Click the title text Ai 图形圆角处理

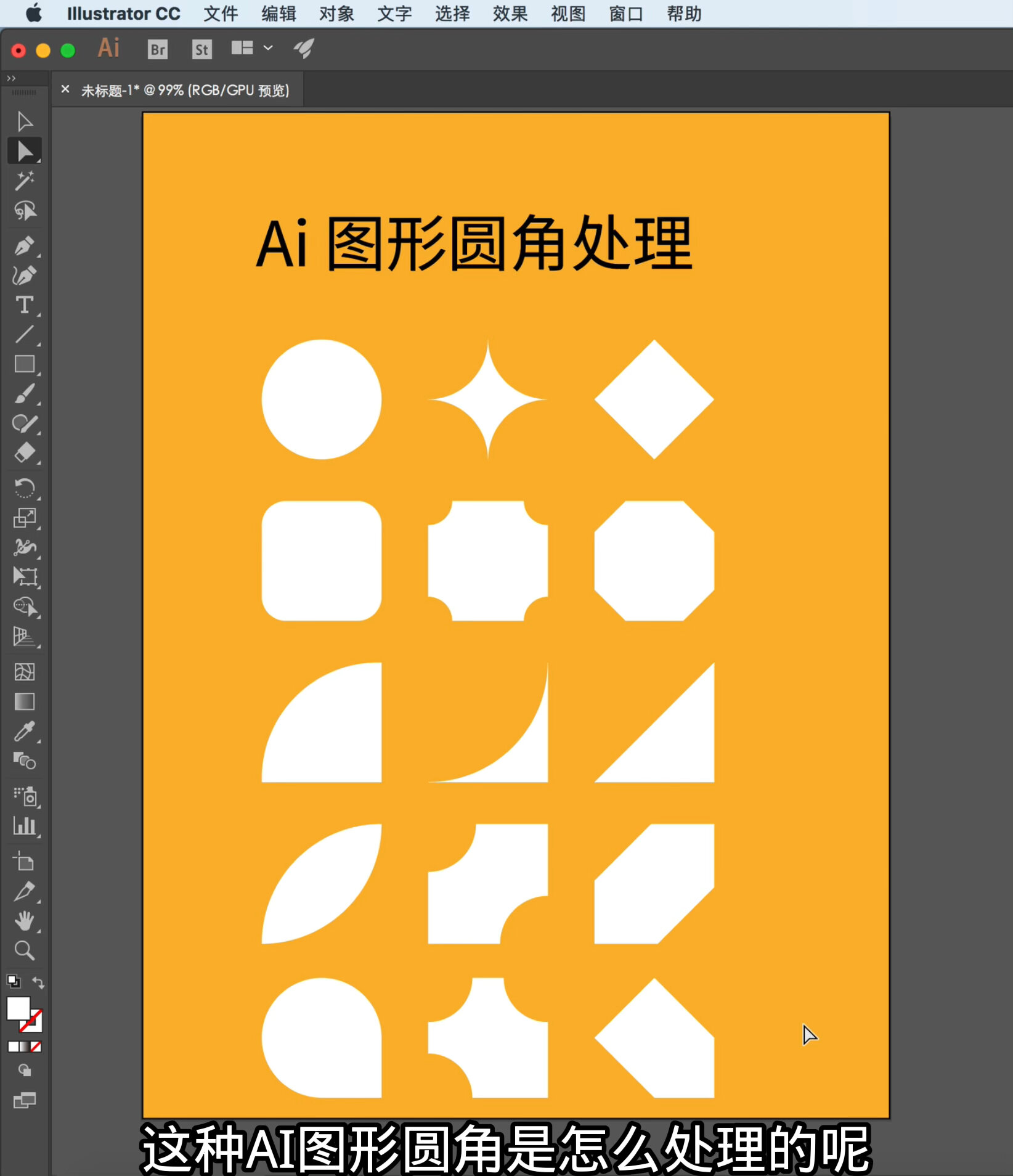pos(474,243)
